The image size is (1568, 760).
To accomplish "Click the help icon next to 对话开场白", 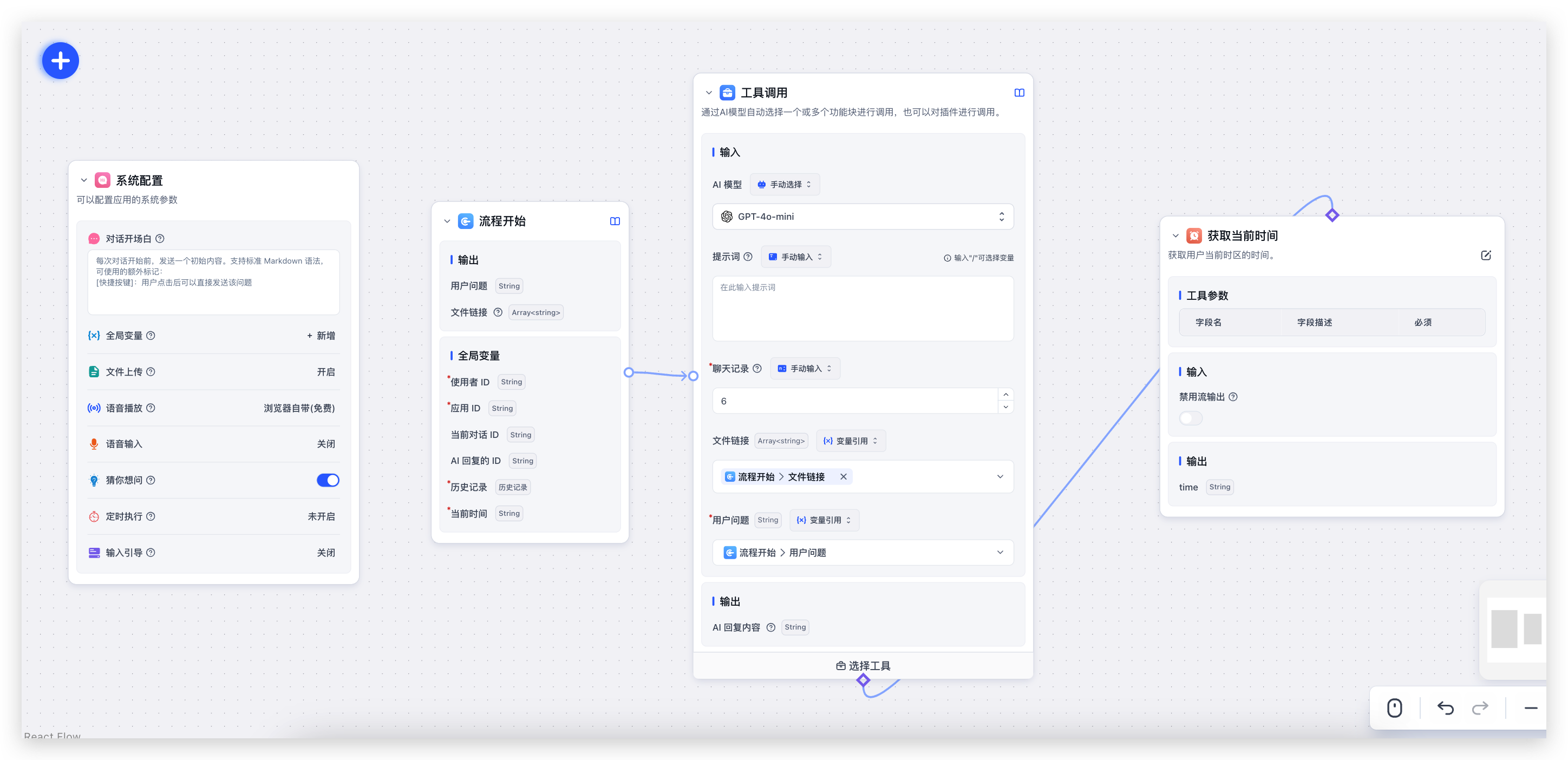I will coord(160,239).
